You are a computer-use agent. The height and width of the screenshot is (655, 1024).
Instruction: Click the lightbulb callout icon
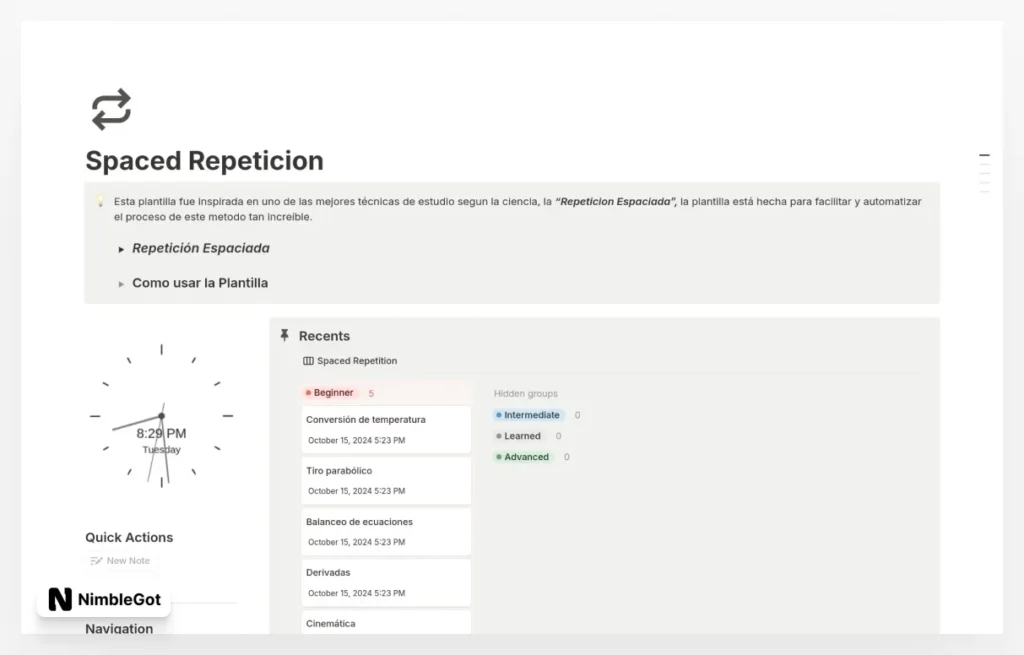[x=100, y=201]
